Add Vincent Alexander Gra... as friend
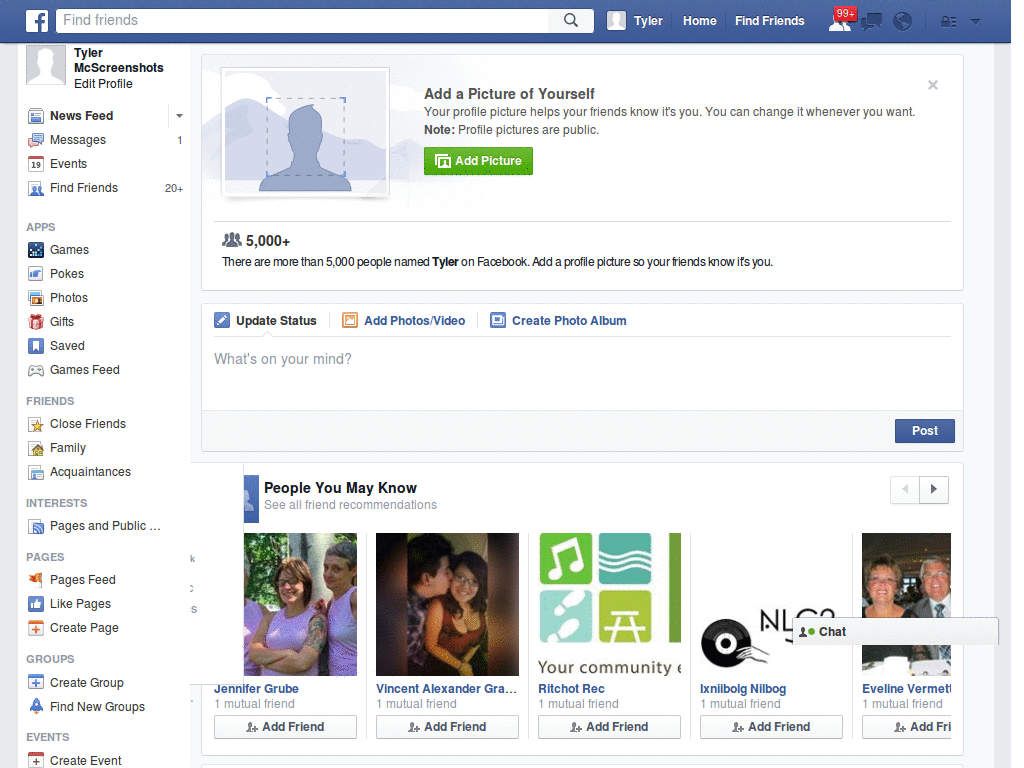1024x768 pixels. (x=447, y=727)
